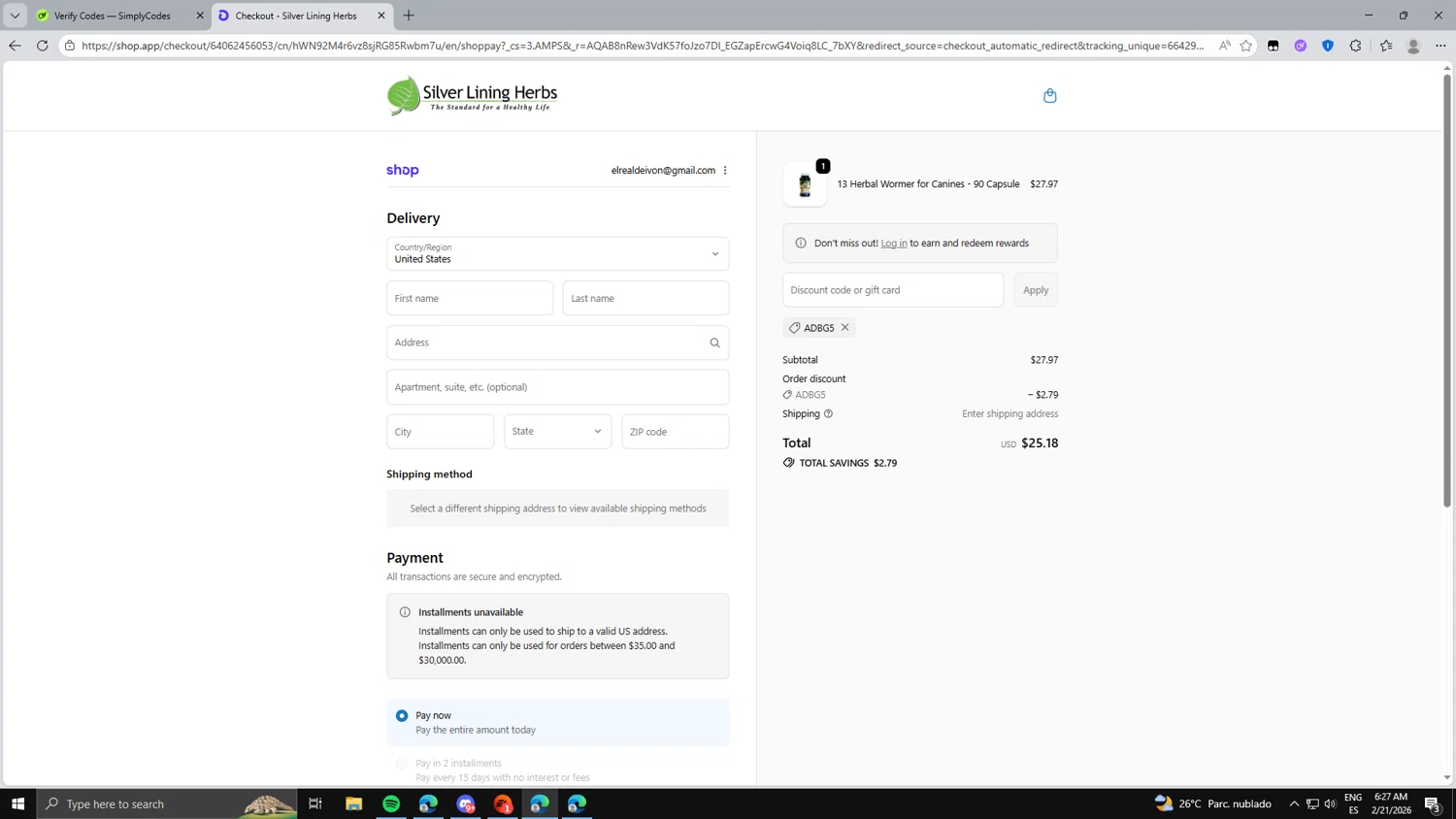Select Pay in 2 installments option
This screenshot has width=1456, height=819.
[402, 764]
